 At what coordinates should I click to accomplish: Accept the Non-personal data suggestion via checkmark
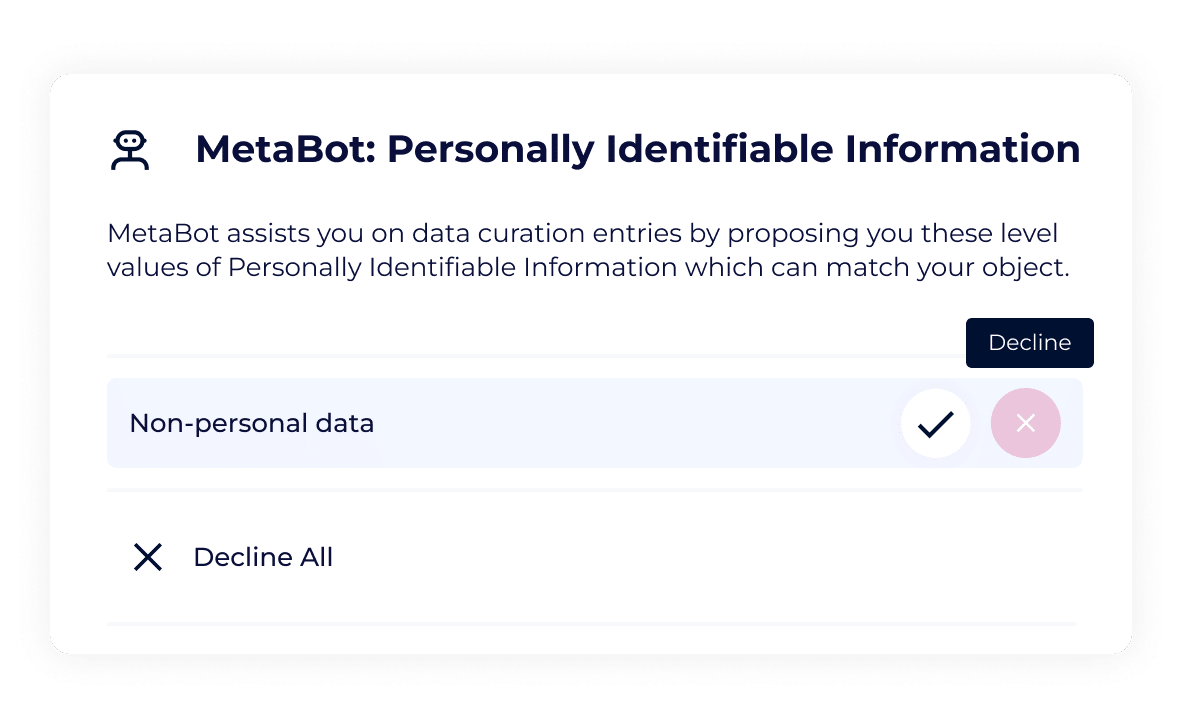coord(935,423)
